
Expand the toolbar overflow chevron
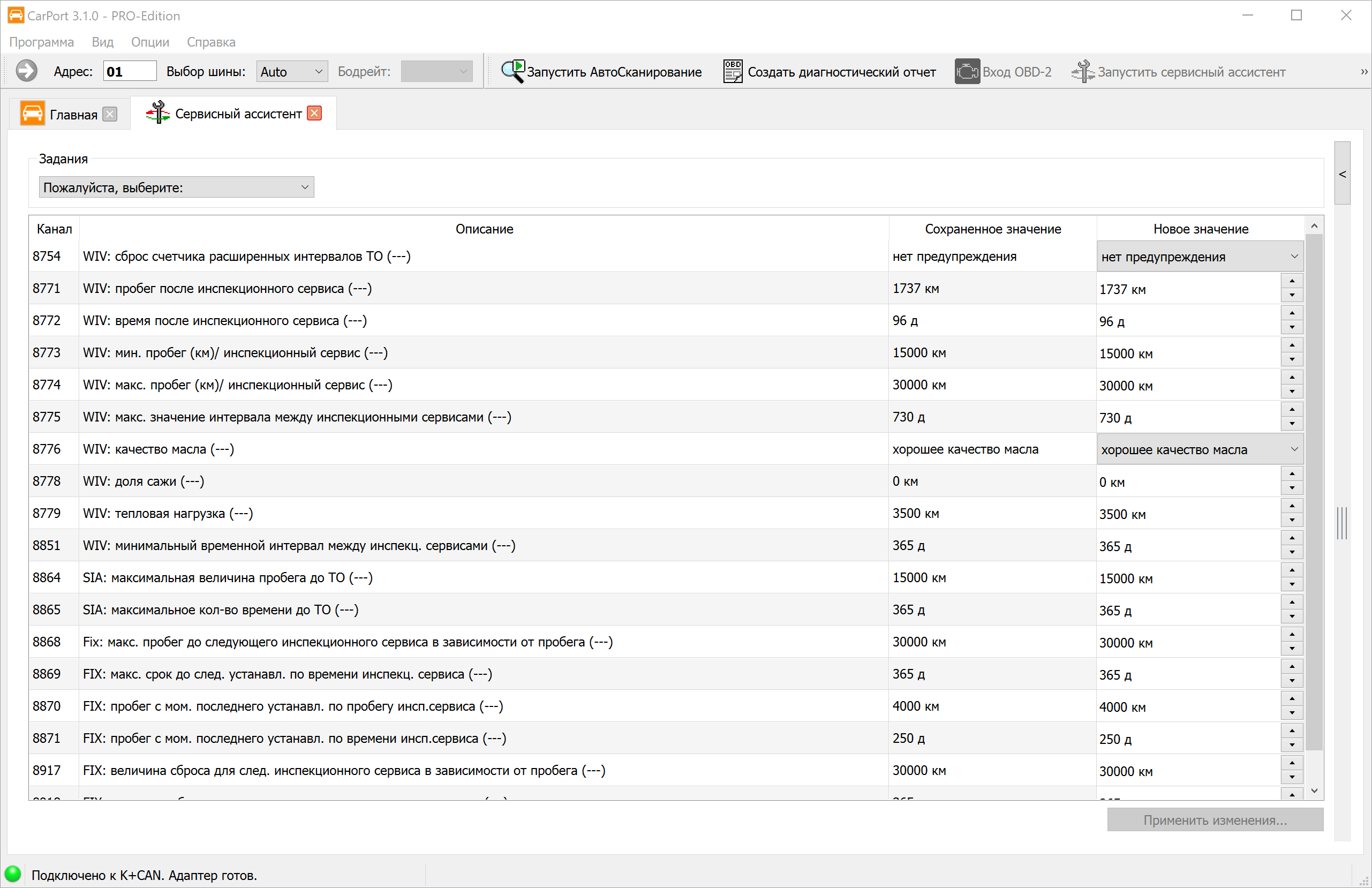[1363, 72]
